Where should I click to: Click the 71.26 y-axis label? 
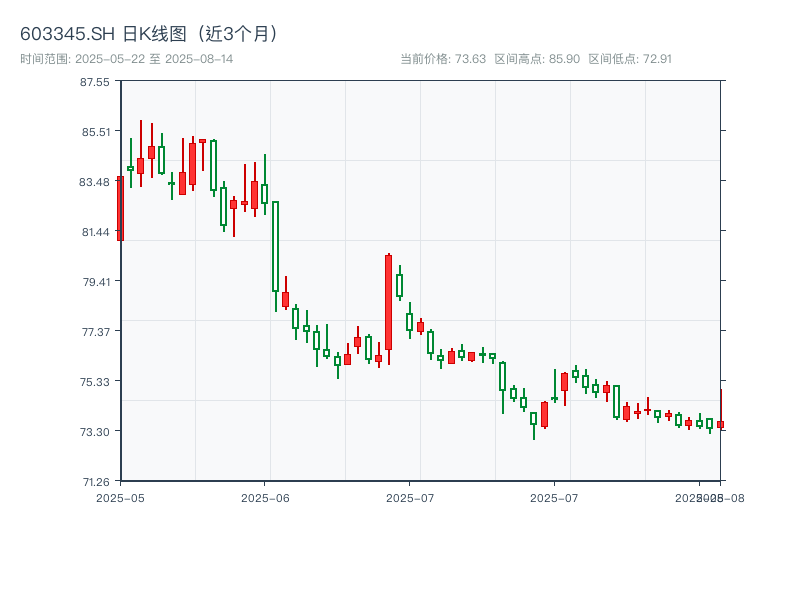pos(96,482)
